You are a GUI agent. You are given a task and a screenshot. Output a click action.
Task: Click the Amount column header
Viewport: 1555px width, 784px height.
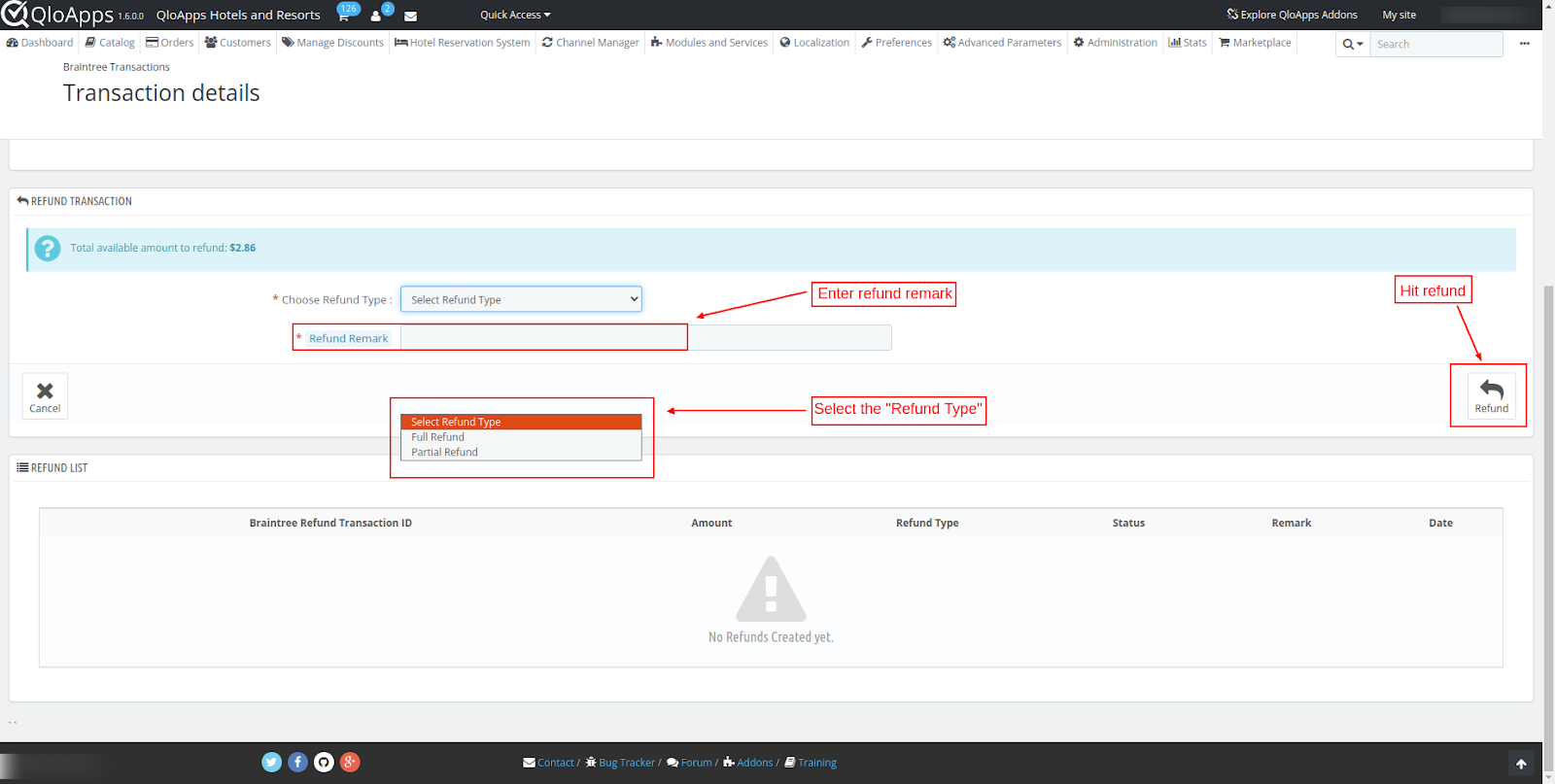(711, 523)
